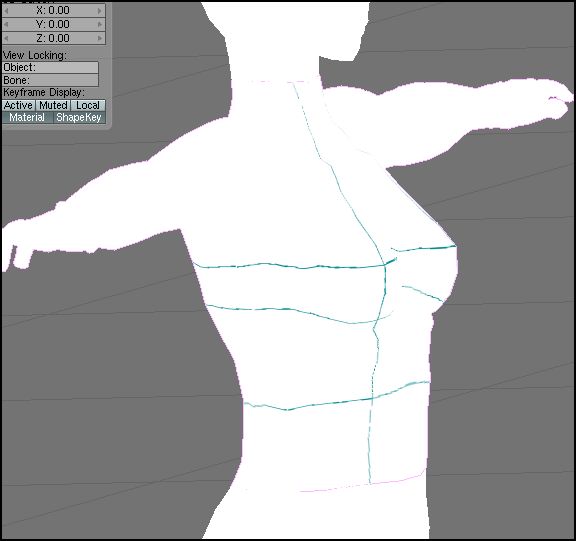This screenshot has height=541, width=576.
Task: Click the Object view locking field
Action: 50,68
